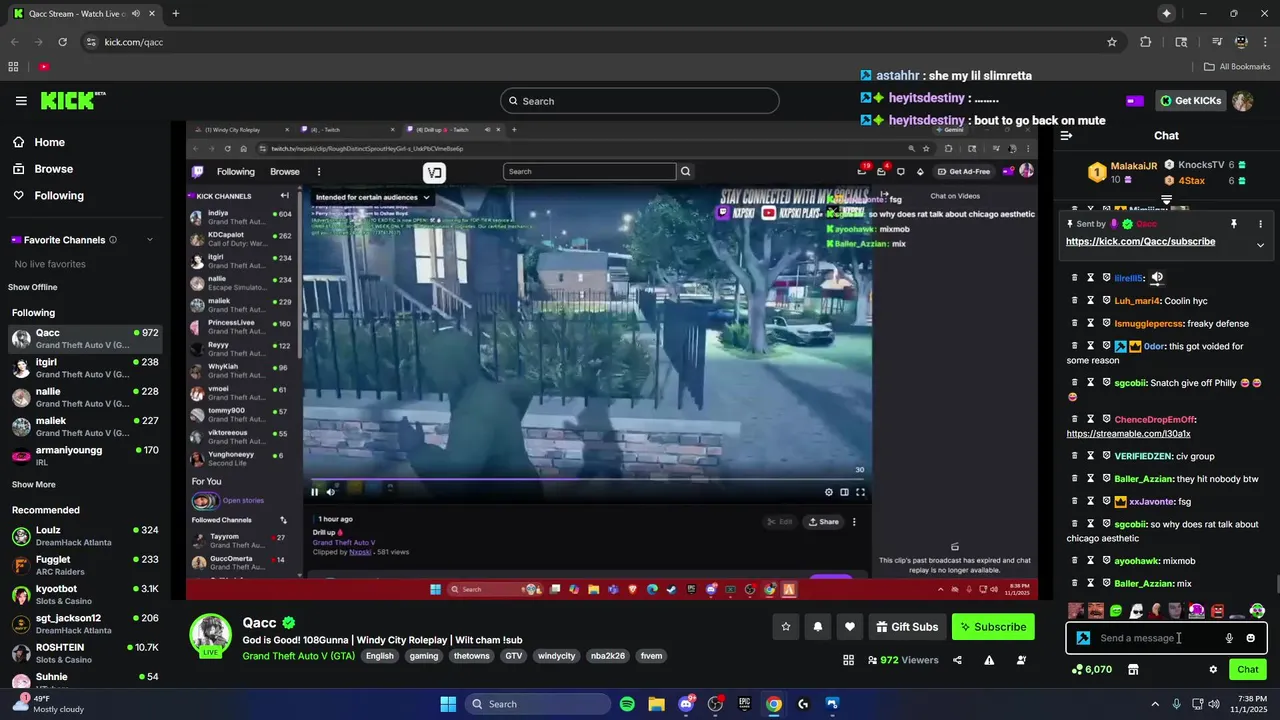Send message with green Chat button

click(x=1248, y=669)
